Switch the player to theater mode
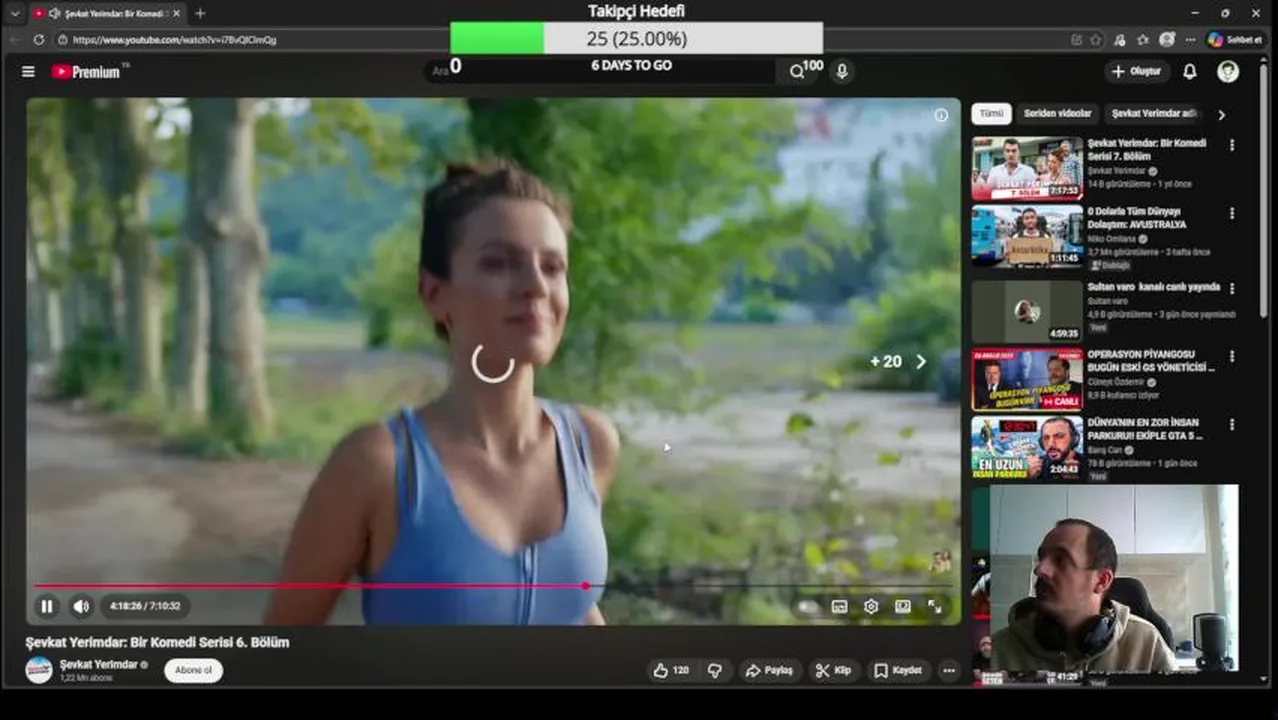 (x=903, y=606)
